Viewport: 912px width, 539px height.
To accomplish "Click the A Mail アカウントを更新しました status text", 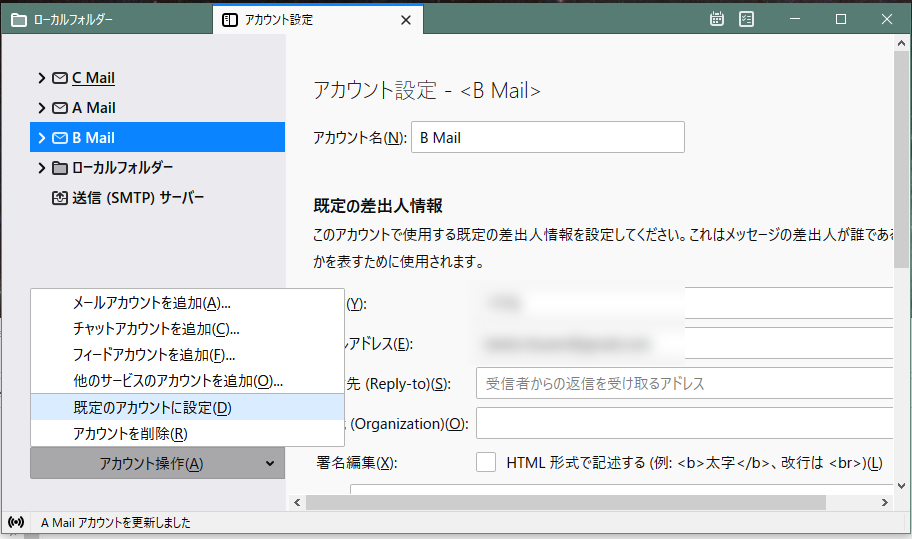I will [x=116, y=523].
